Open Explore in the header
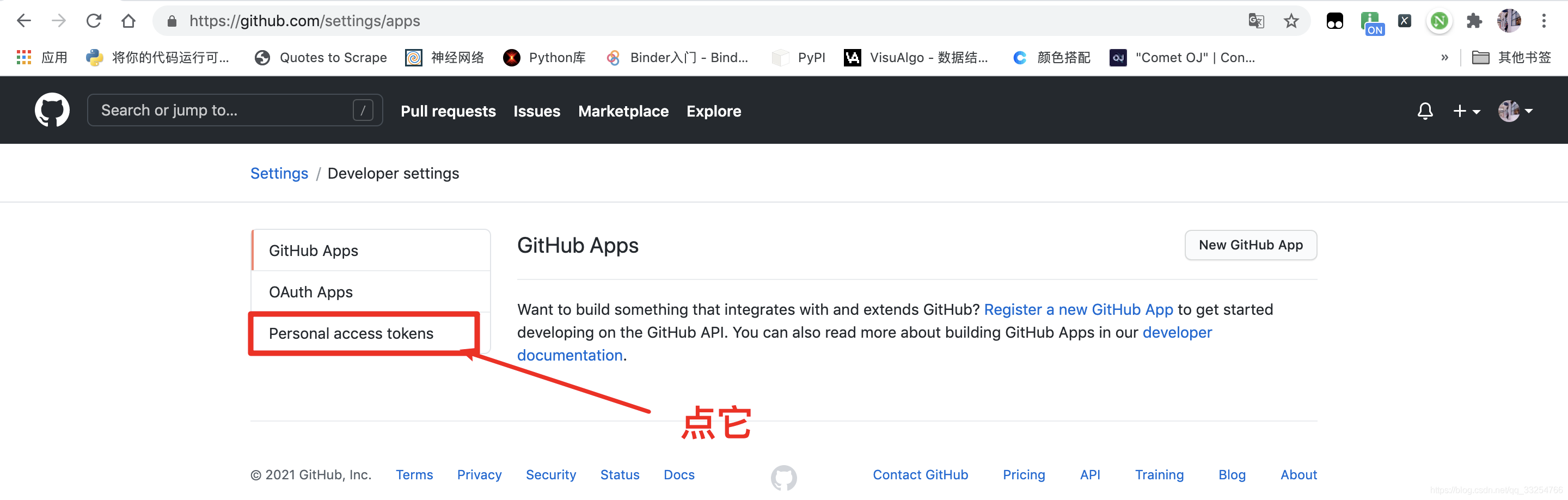Viewport: 1568px width, 500px height. tap(713, 112)
